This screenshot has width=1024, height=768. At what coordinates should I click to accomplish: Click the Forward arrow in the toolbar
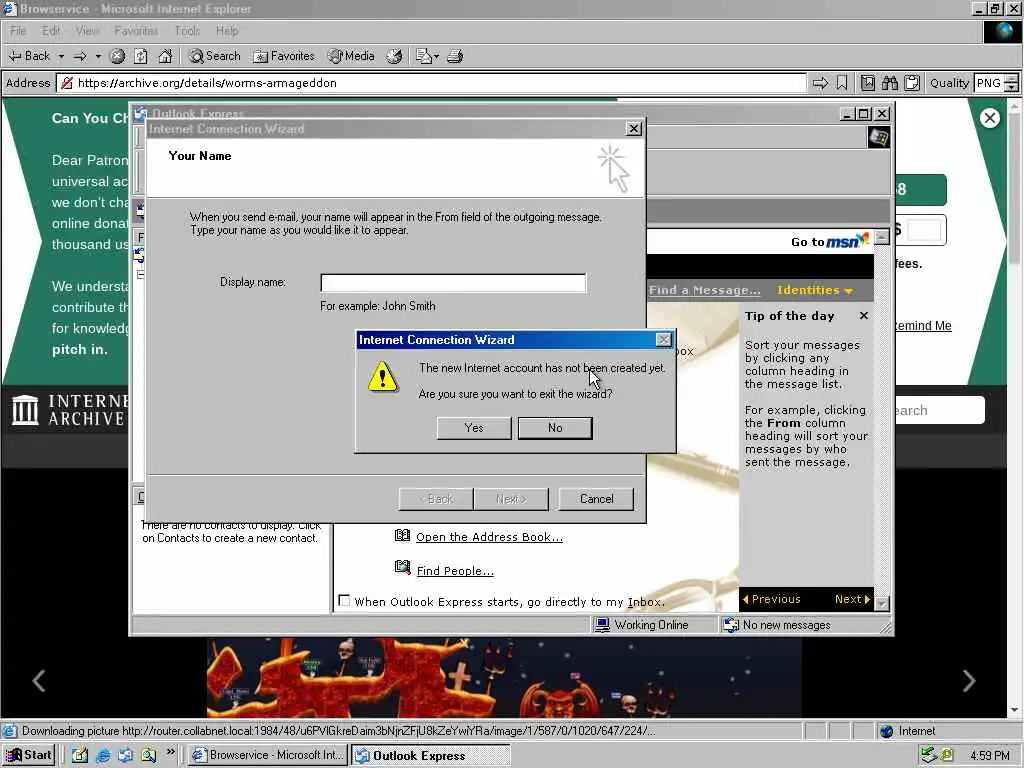click(80, 56)
